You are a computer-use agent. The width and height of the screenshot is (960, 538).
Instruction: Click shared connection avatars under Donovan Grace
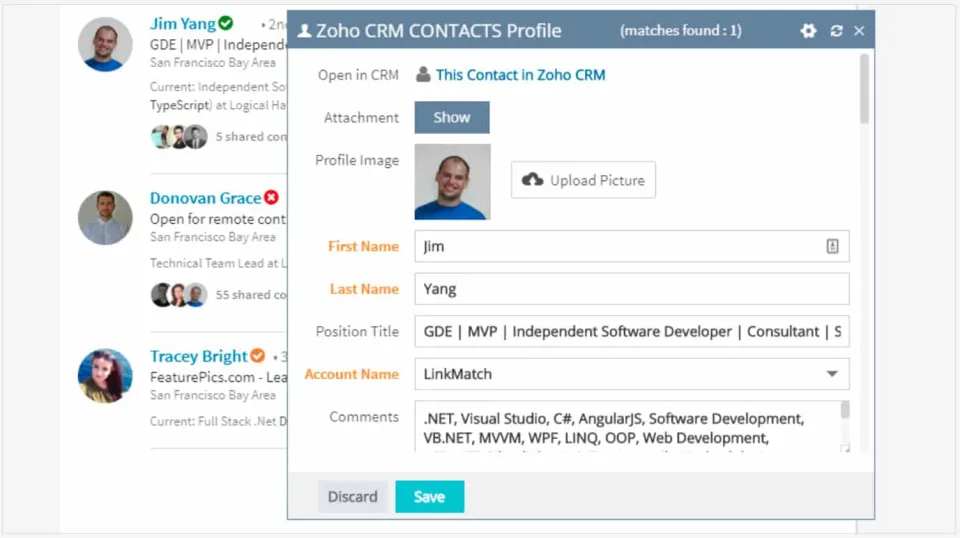(179, 294)
